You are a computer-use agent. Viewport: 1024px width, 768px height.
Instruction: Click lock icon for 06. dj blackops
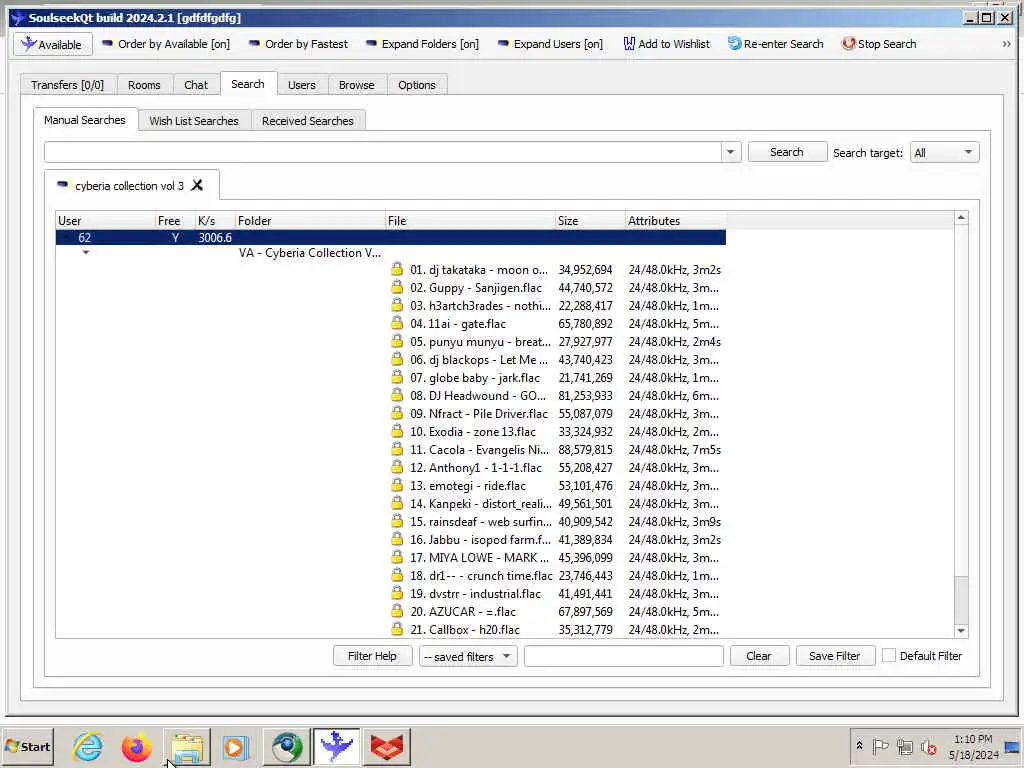coord(397,359)
